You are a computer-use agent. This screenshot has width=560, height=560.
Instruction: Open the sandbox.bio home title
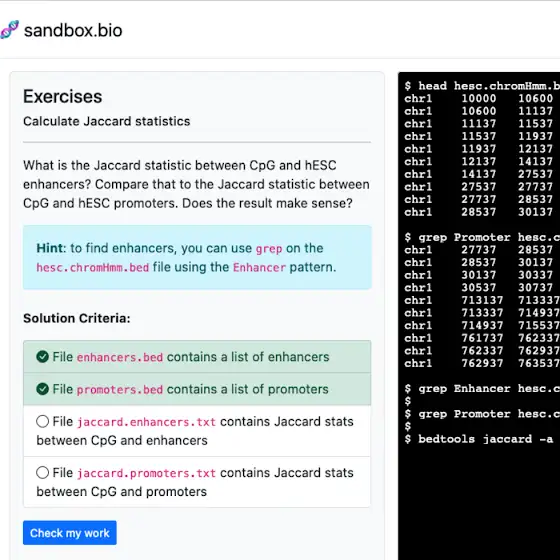(x=73, y=30)
